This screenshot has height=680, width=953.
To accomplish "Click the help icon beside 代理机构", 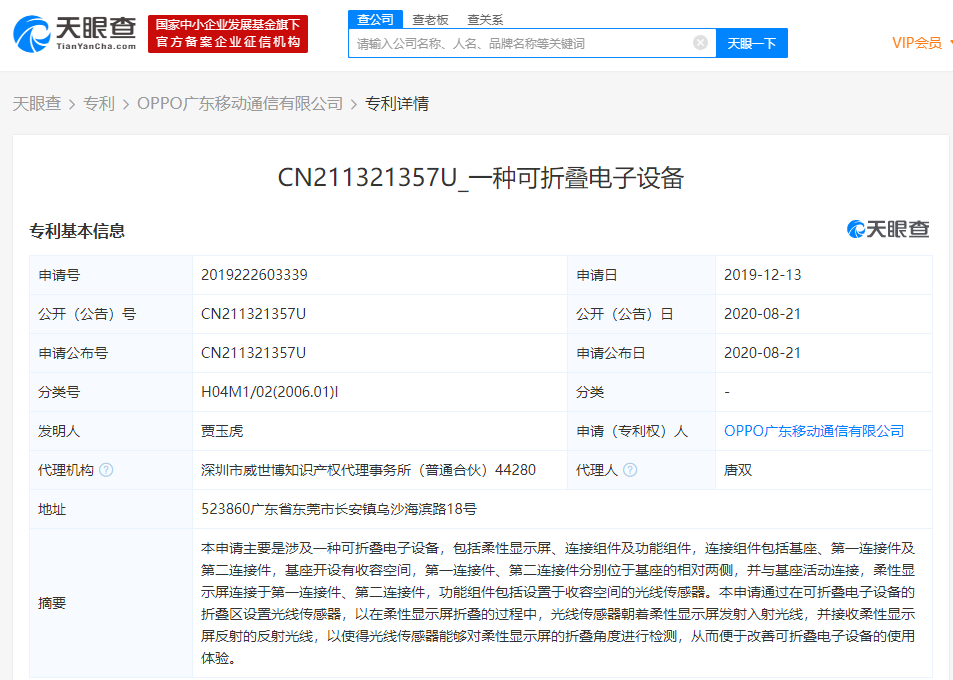I will pos(106,470).
